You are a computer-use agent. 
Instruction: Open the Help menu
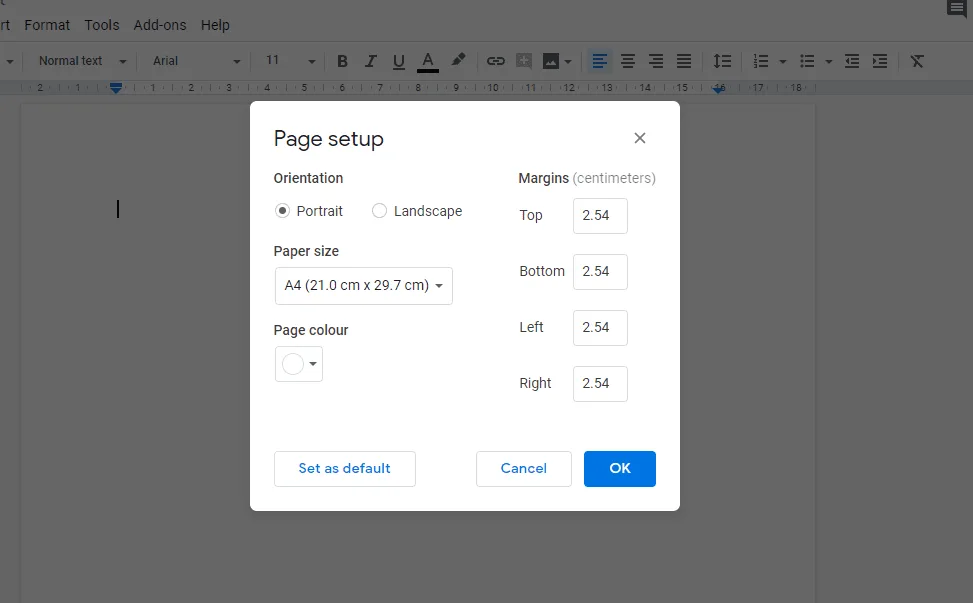coord(215,25)
